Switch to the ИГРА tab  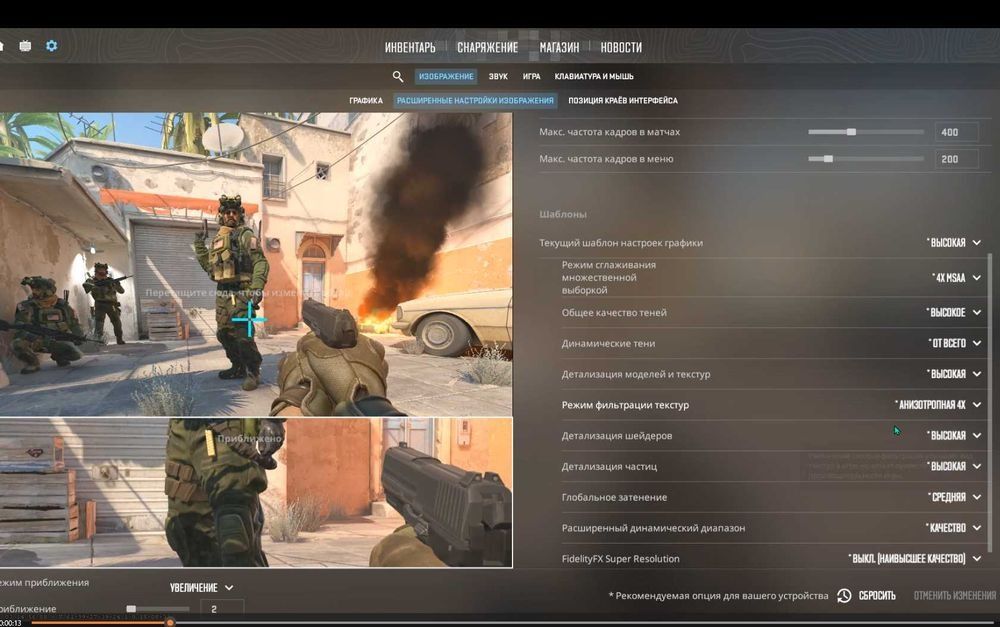click(531, 77)
